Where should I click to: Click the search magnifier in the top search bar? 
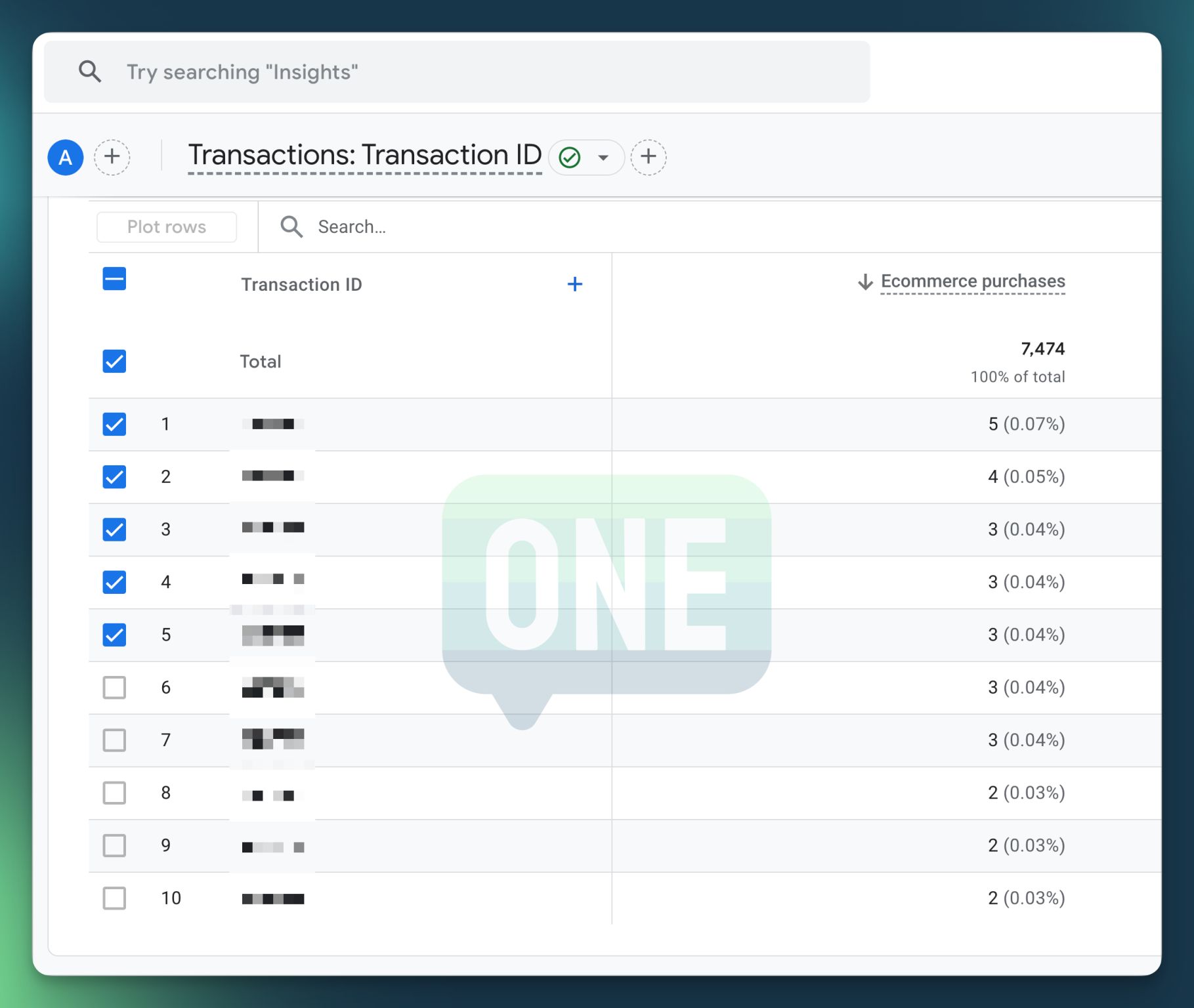(x=91, y=71)
